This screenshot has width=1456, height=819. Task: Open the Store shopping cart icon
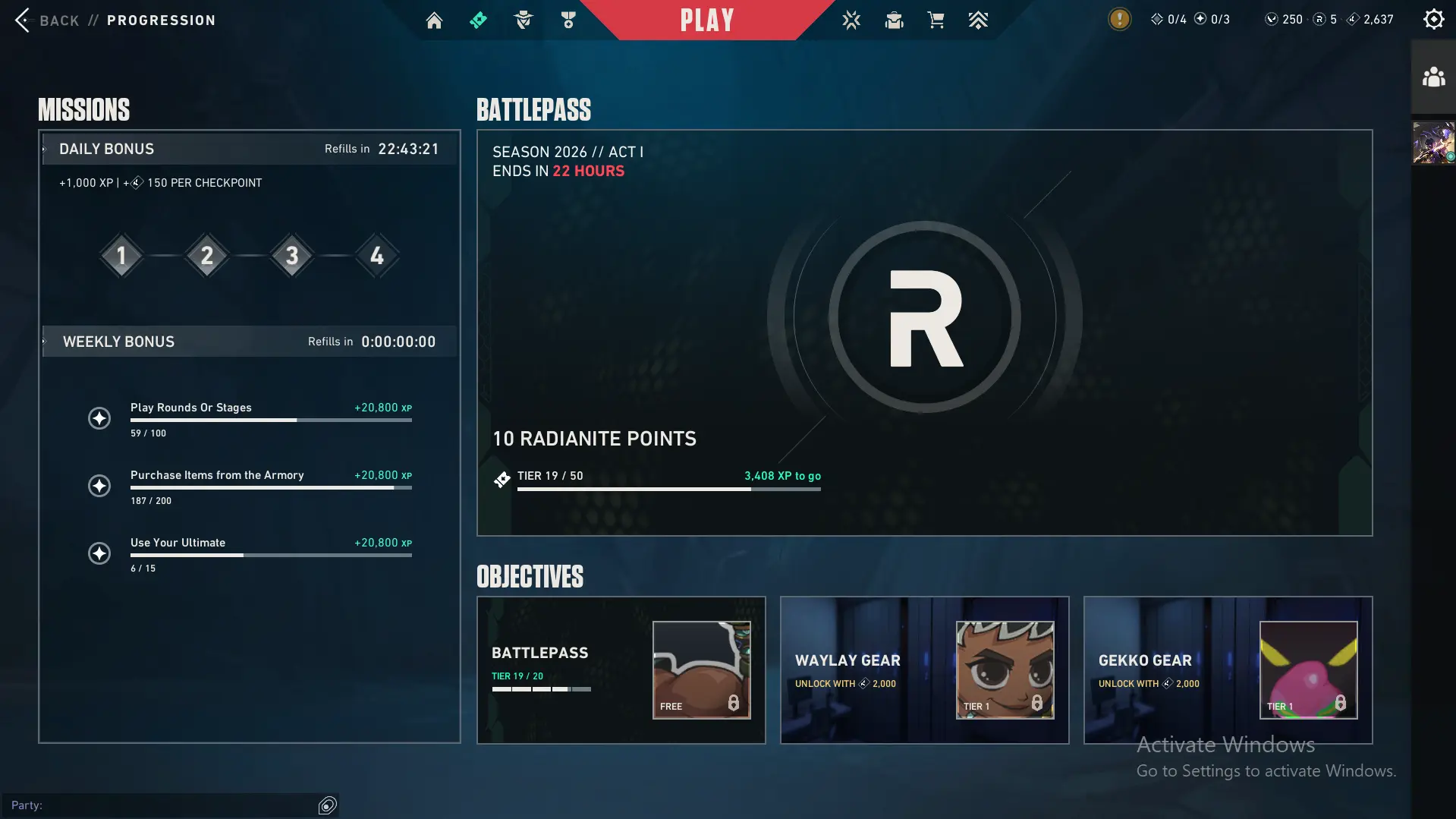(936, 20)
